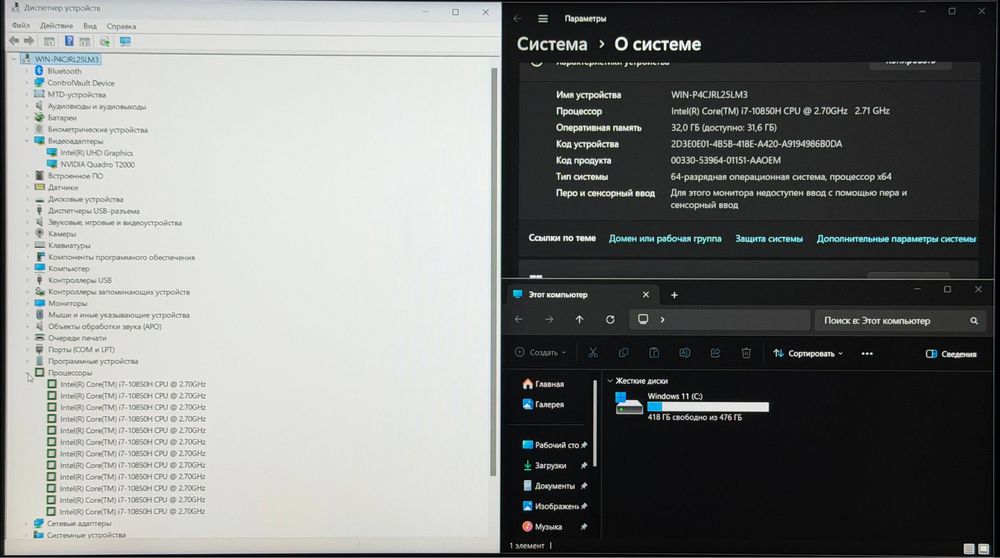
Task: Click the green-arrow device toolbar icon
Action: point(105,42)
